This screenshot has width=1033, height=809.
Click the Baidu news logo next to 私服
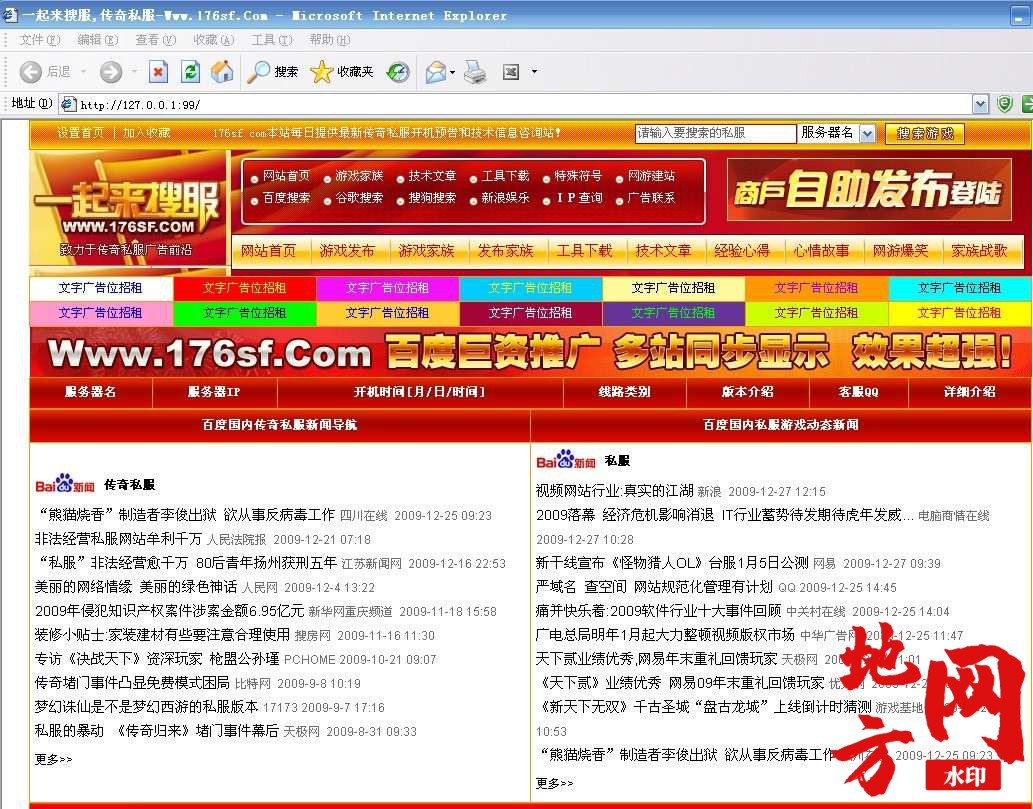pos(566,459)
